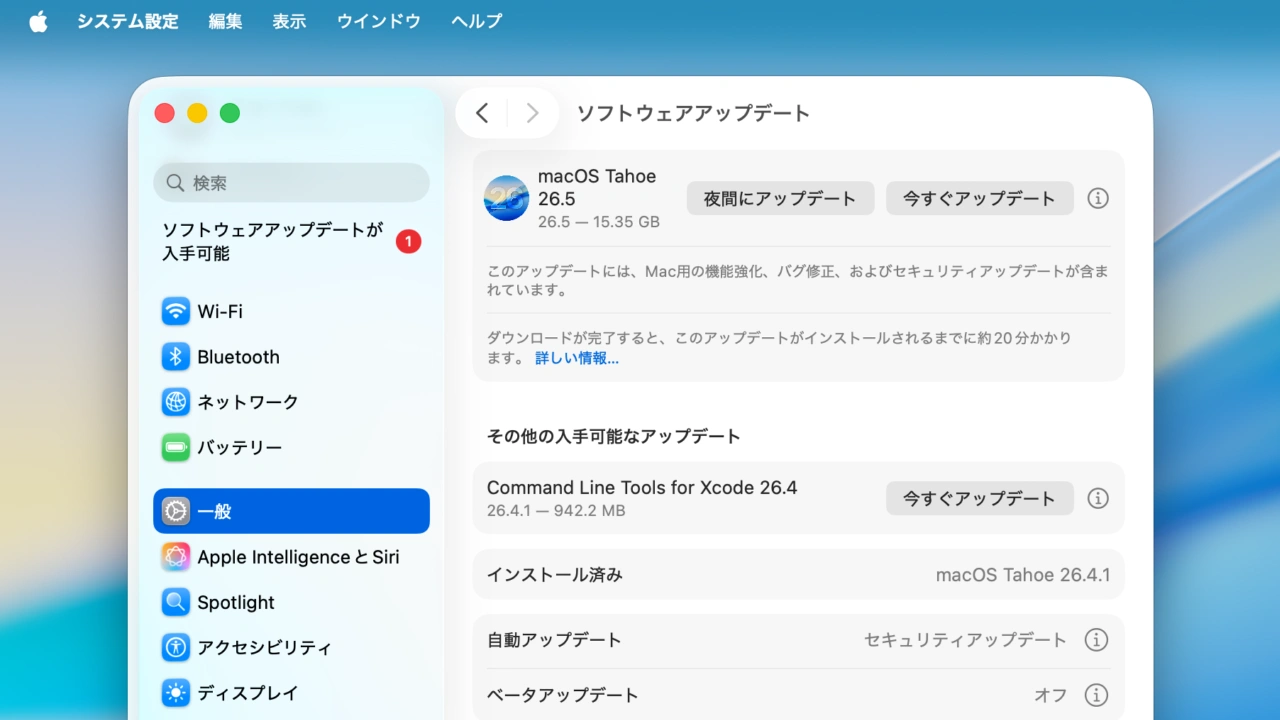Click the macOS Tahoe 26 icon

point(506,198)
